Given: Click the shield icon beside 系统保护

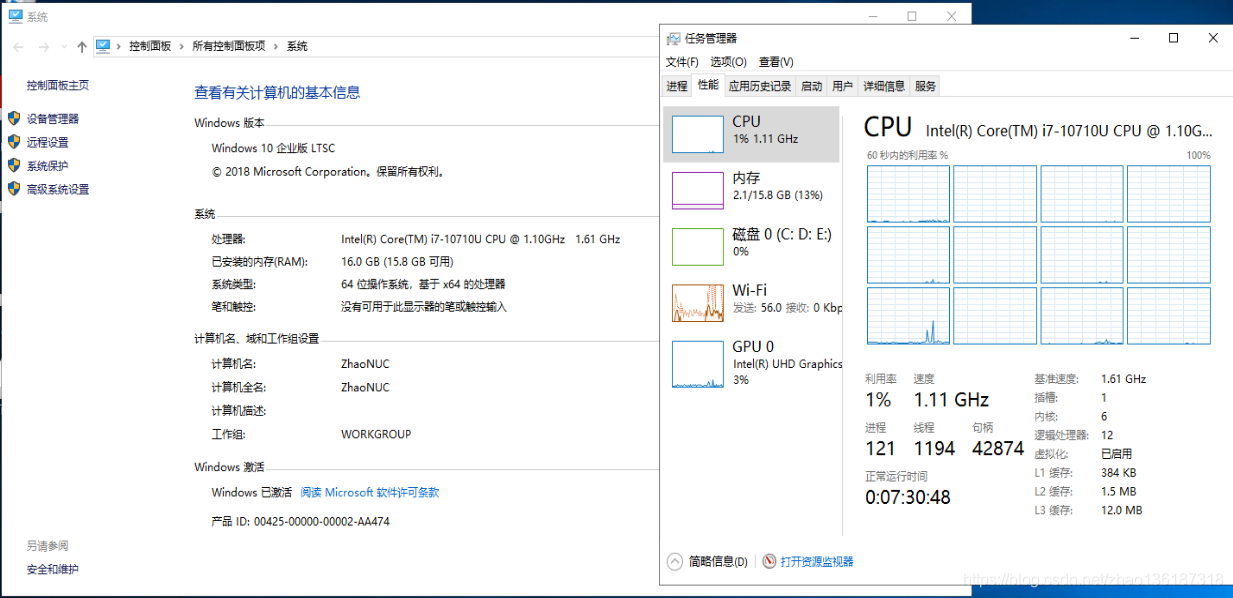Looking at the screenshot, I should (14, 166).
